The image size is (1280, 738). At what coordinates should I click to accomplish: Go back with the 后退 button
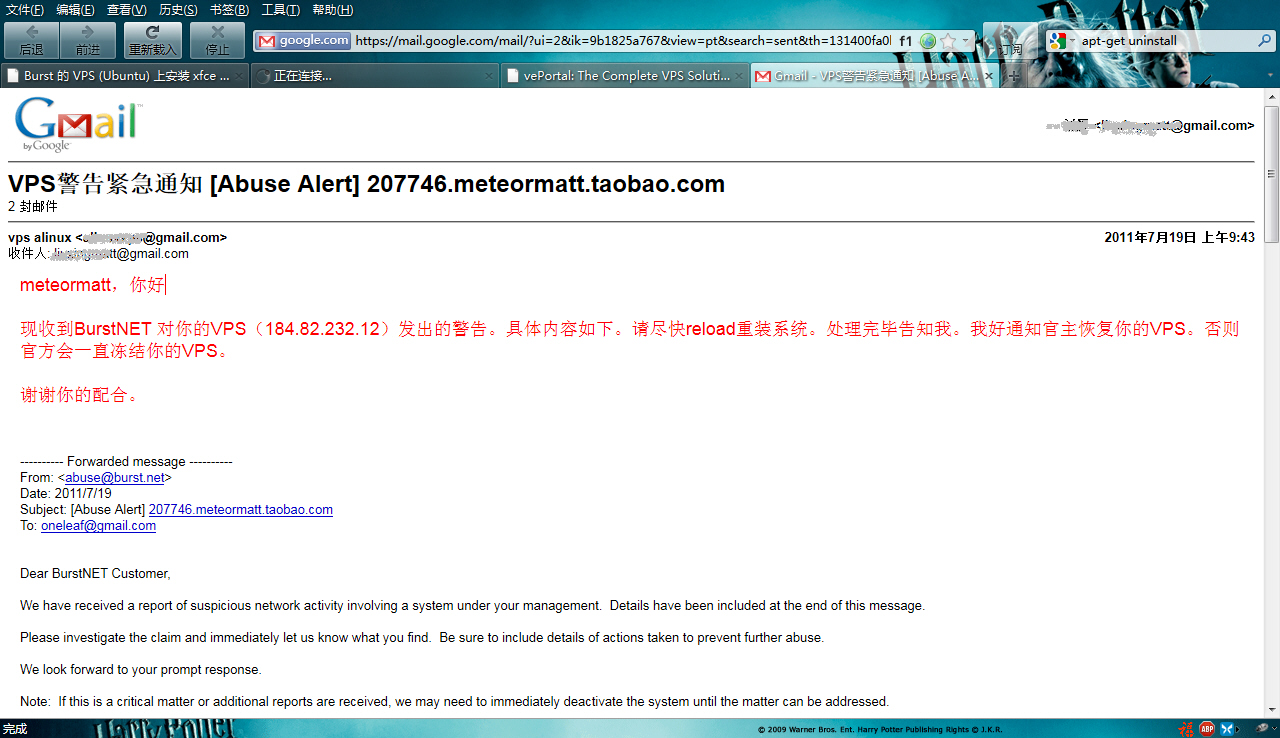point(31,41)
